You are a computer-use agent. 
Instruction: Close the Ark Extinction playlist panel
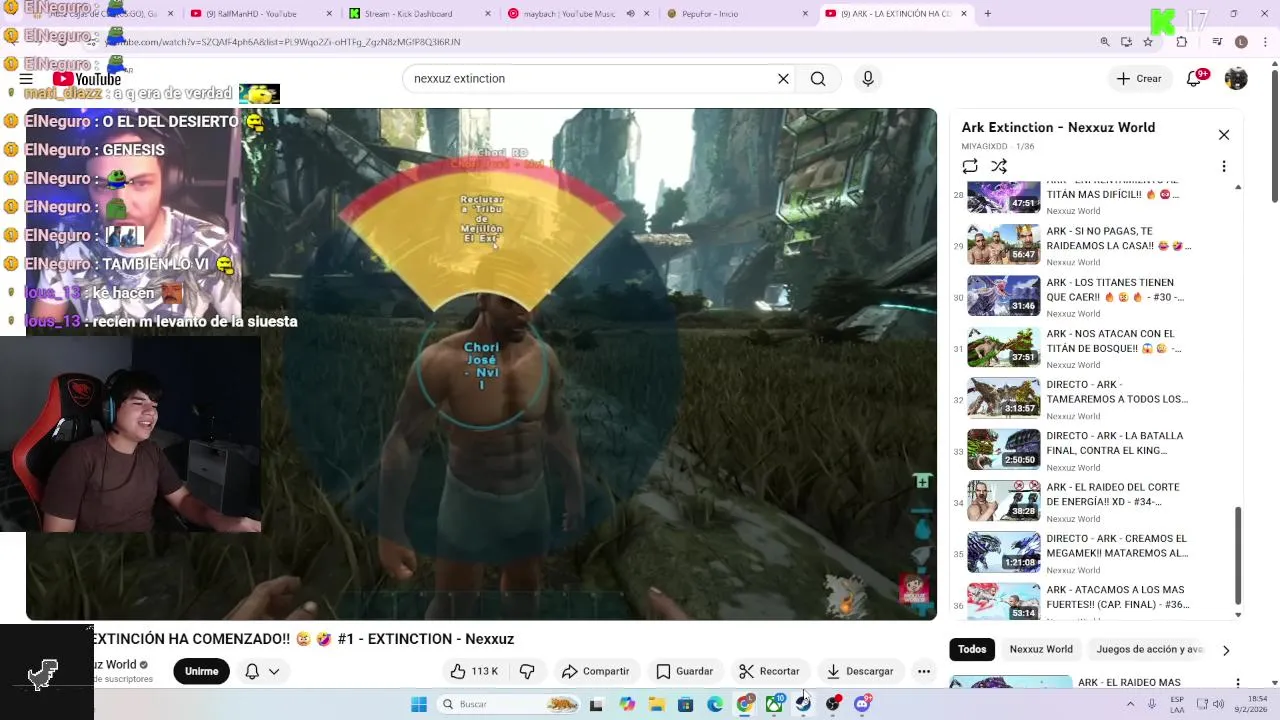click(x=1223, y=135)
